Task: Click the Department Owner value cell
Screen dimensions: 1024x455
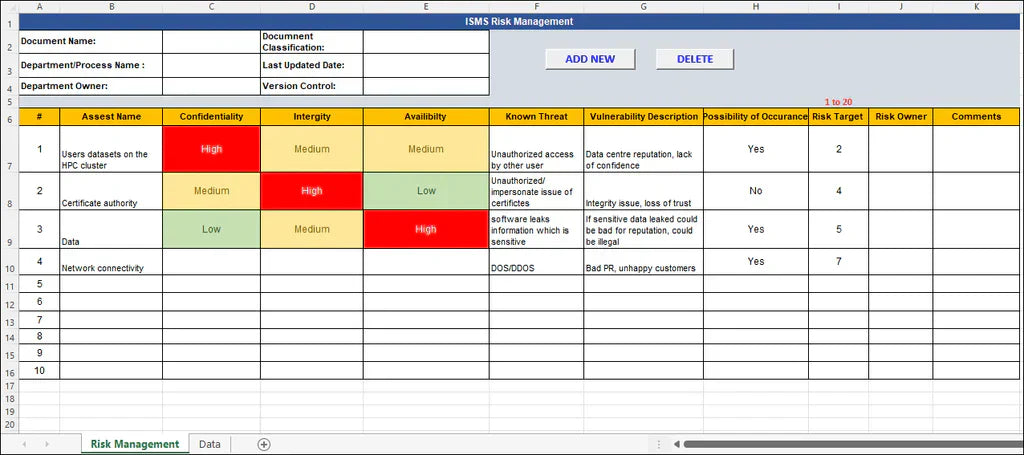Action: click(x=212, y=86)
